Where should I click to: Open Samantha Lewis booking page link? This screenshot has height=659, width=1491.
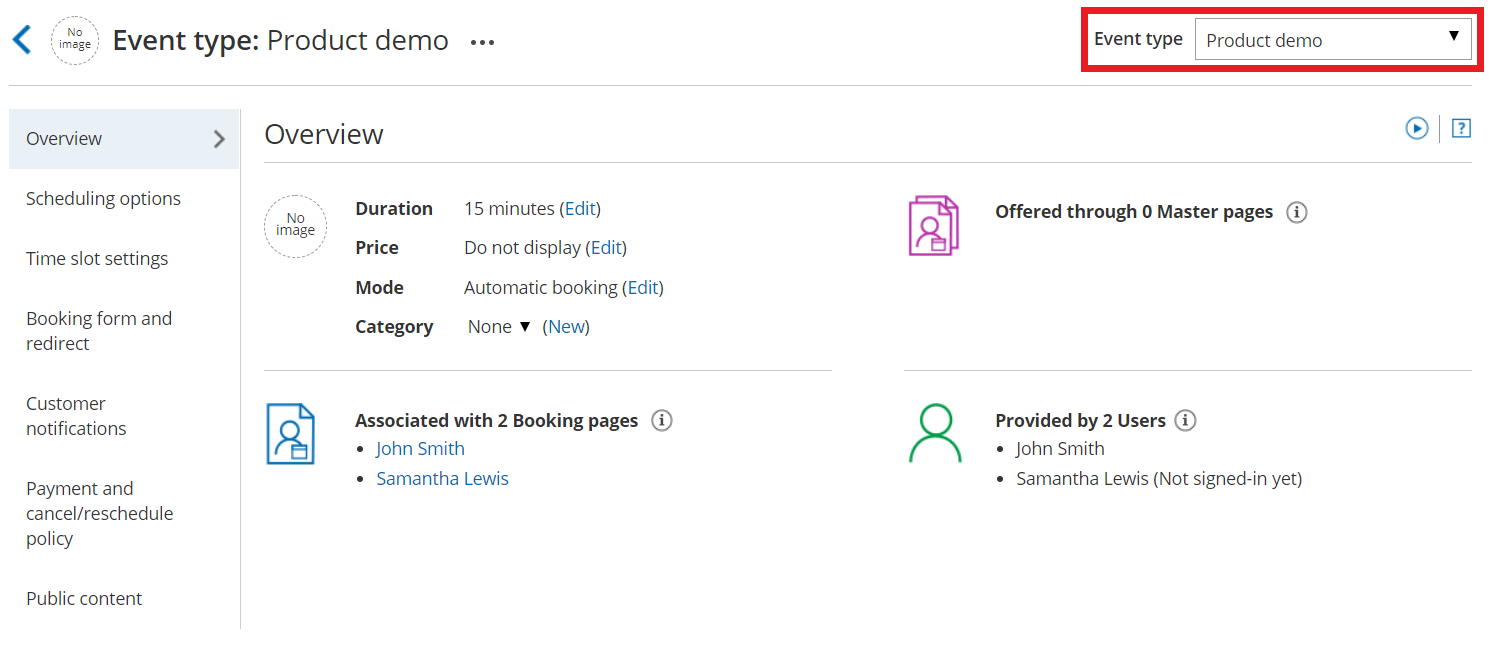click(x=442, y=479)
